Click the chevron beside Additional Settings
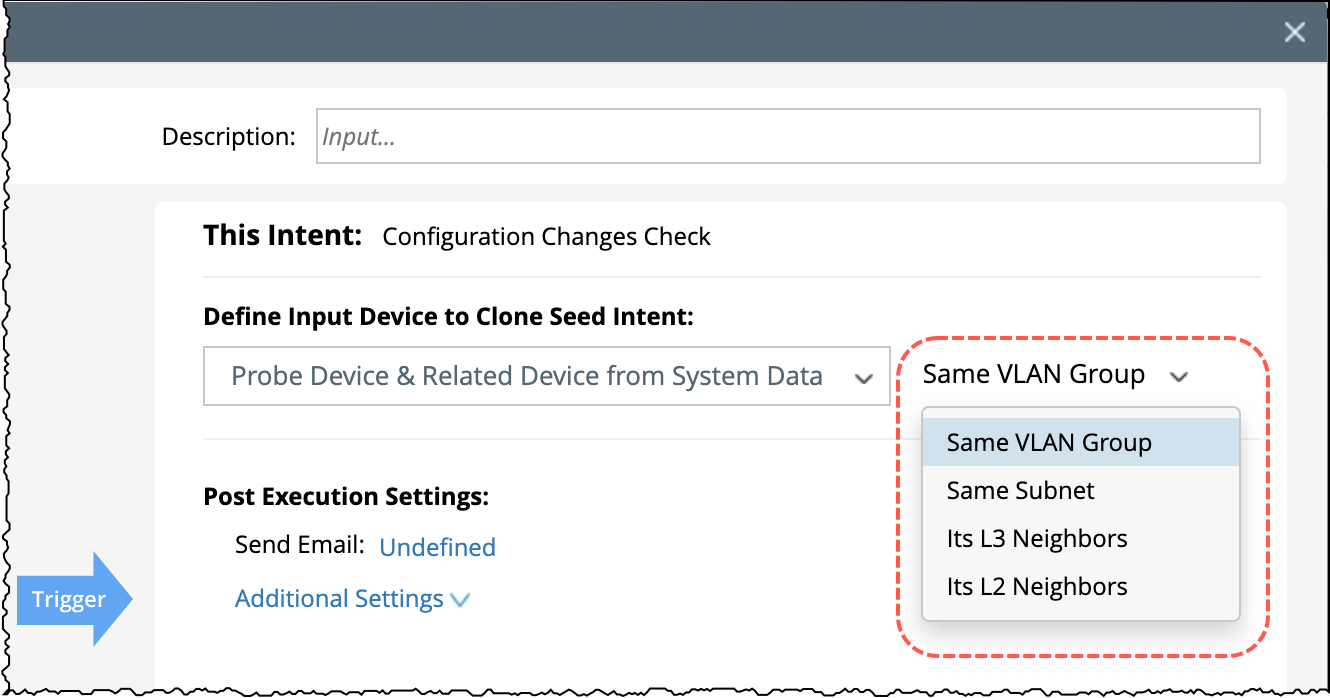The width and height of the screenshot is (1330, 698). 460,600
